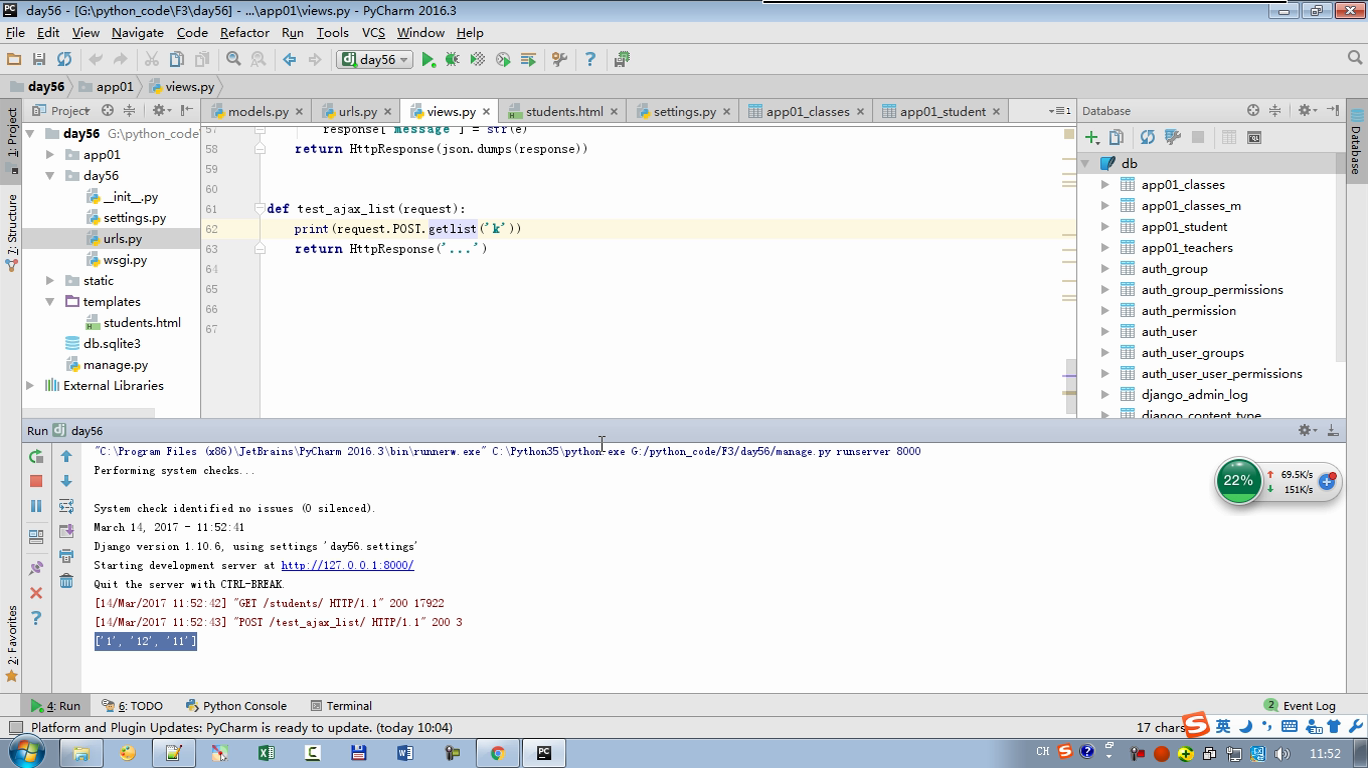Toggle pin tab in Run panel
The width and height of the screenshot is (1368, 768).
click(x=36, y=568)
